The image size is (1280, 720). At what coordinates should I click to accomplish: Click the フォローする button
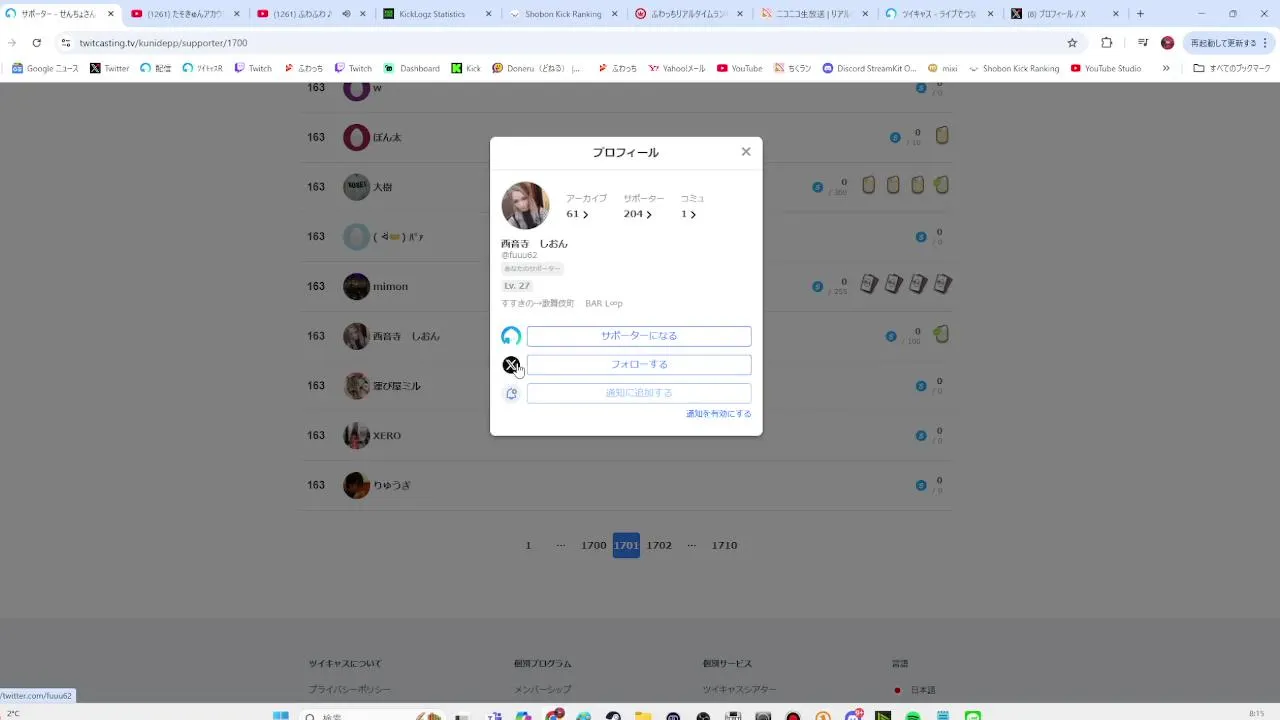639,365
